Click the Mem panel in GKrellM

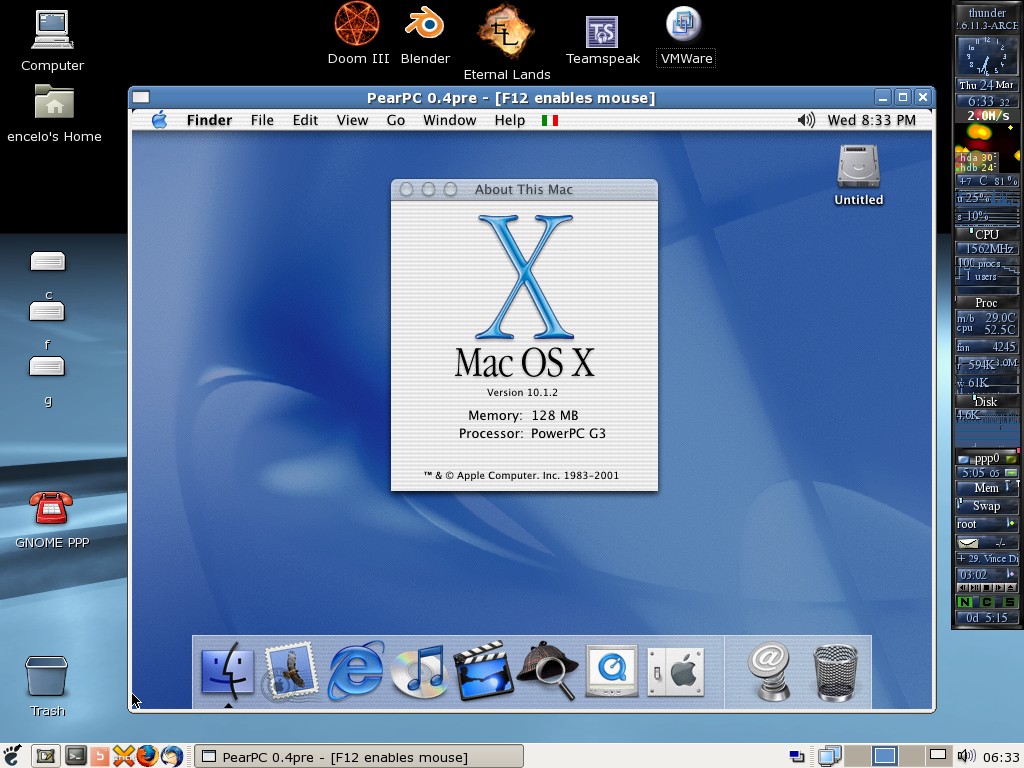pyautogui.click(x=987, y=488)
